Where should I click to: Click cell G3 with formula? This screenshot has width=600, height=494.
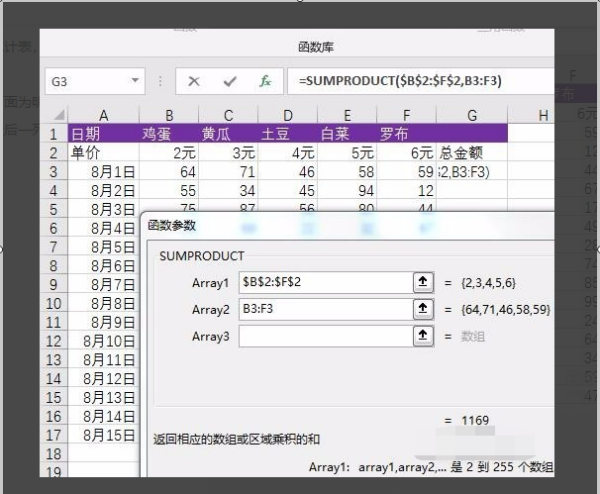[x=472, y=171]
